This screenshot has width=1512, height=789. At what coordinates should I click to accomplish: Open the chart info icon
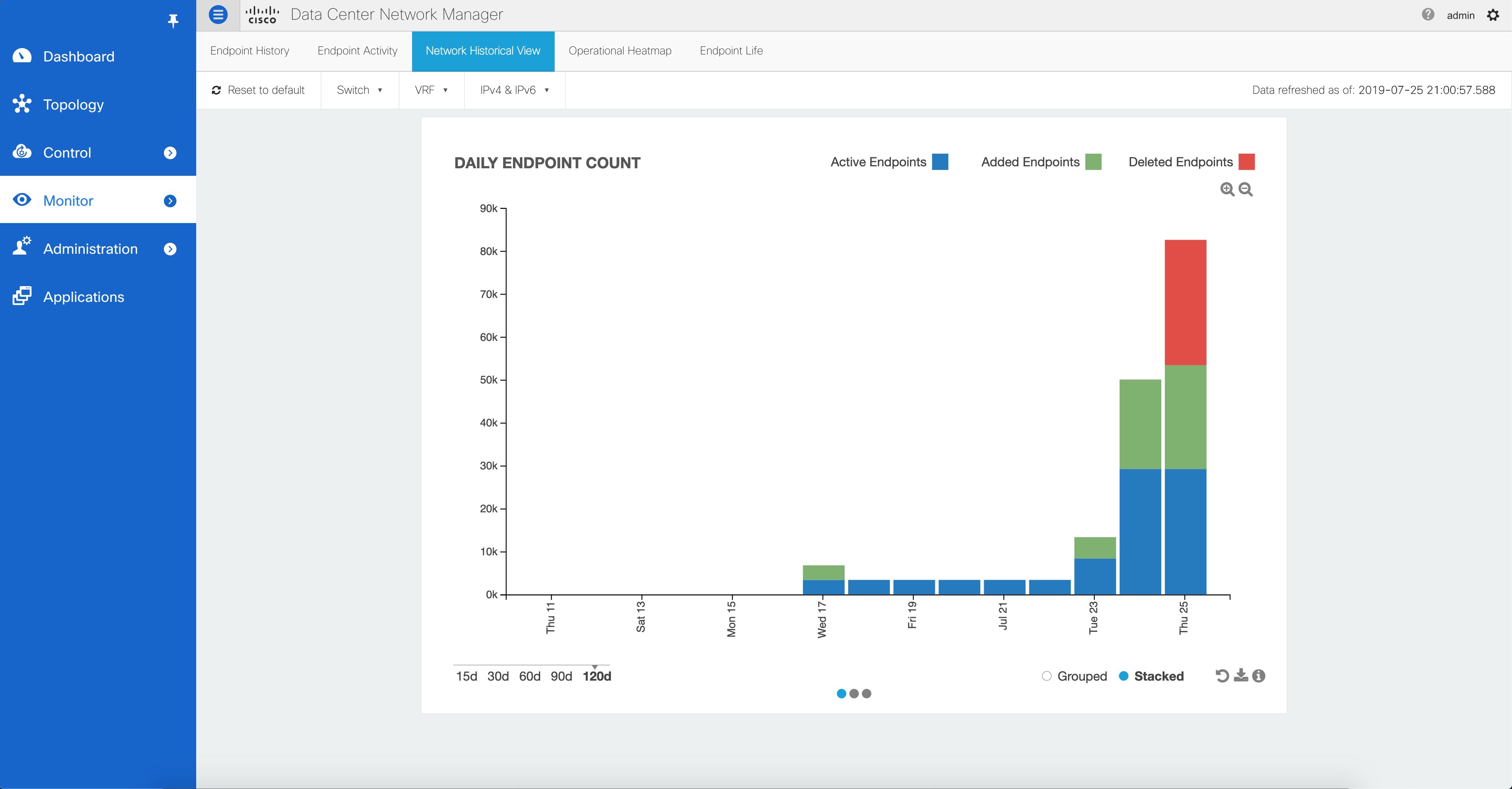pyautogui.click(x=1258, y=676)
